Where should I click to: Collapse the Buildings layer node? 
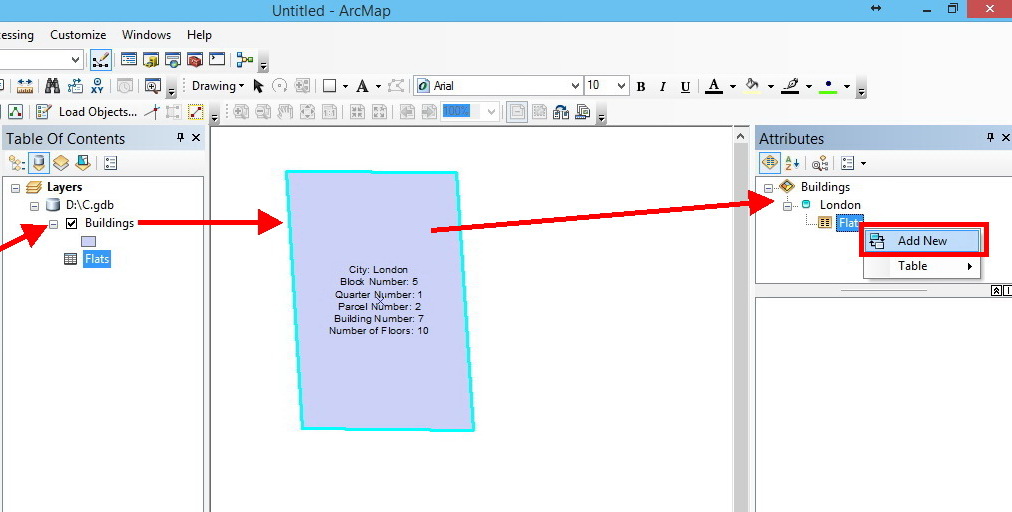[x=54, y=224]
